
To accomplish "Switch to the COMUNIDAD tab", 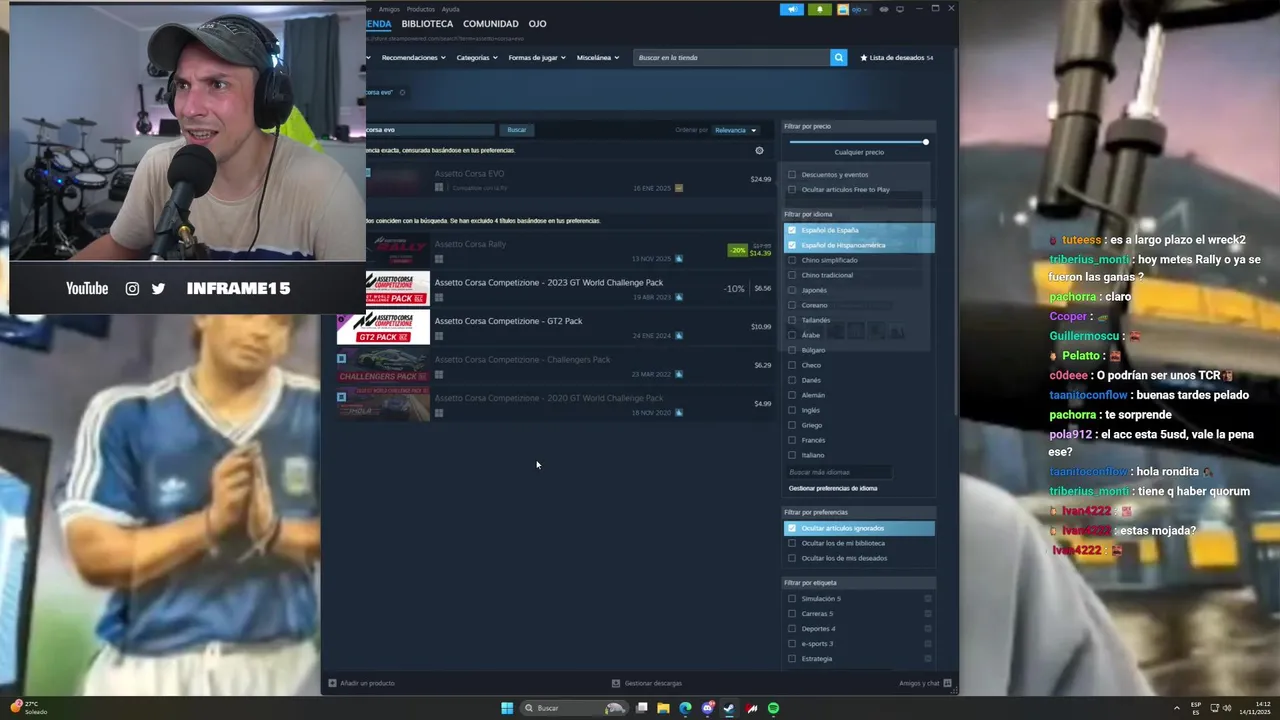I will click(491, 24).
